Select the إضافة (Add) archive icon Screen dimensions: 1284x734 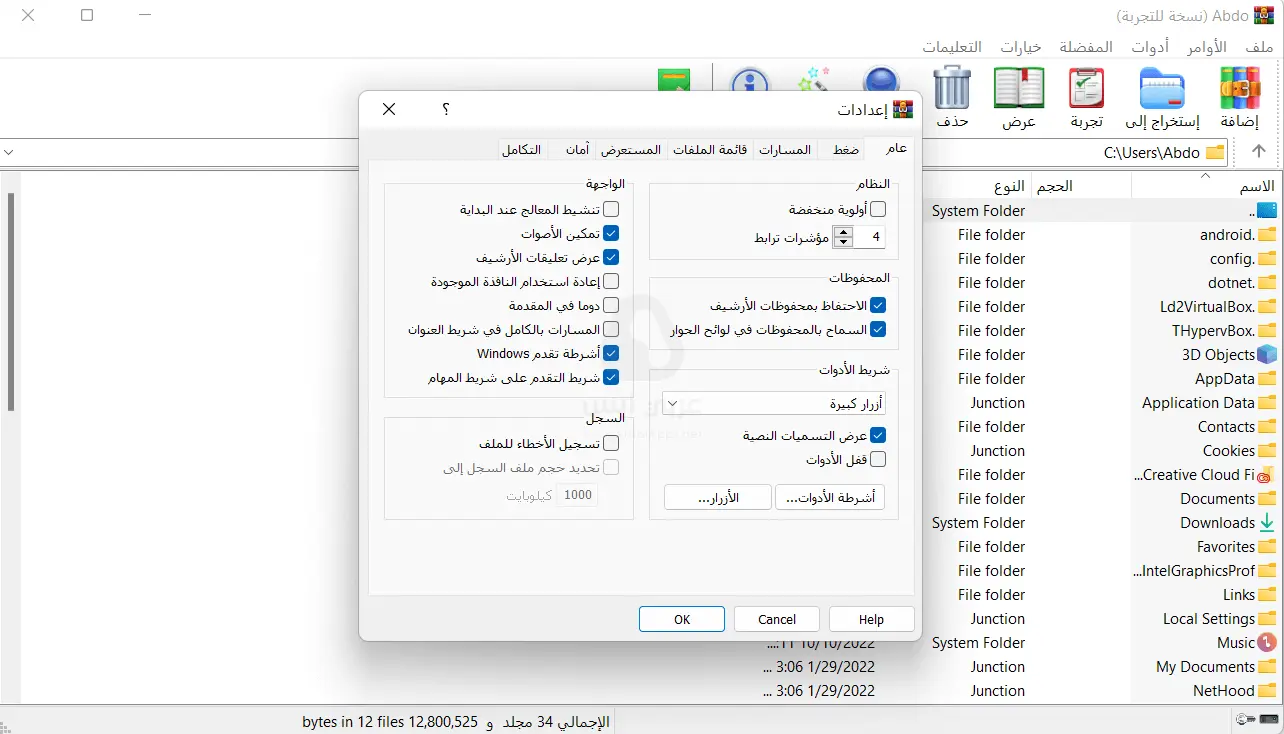pos(1240,88)
